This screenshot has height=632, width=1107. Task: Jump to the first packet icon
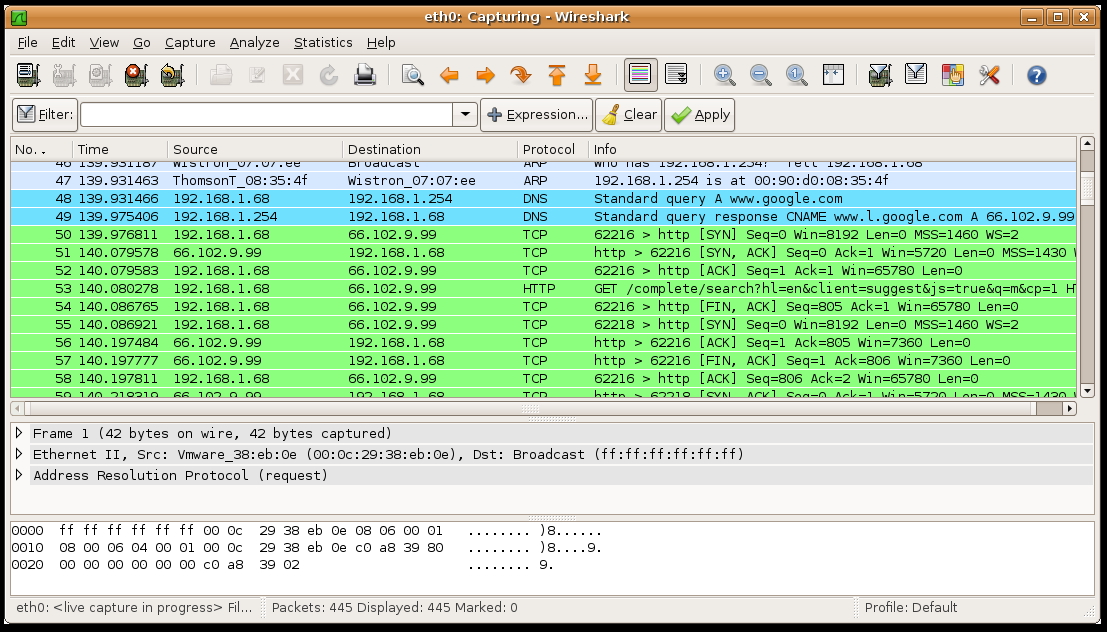pyautogui.click(x=557, y=75)
